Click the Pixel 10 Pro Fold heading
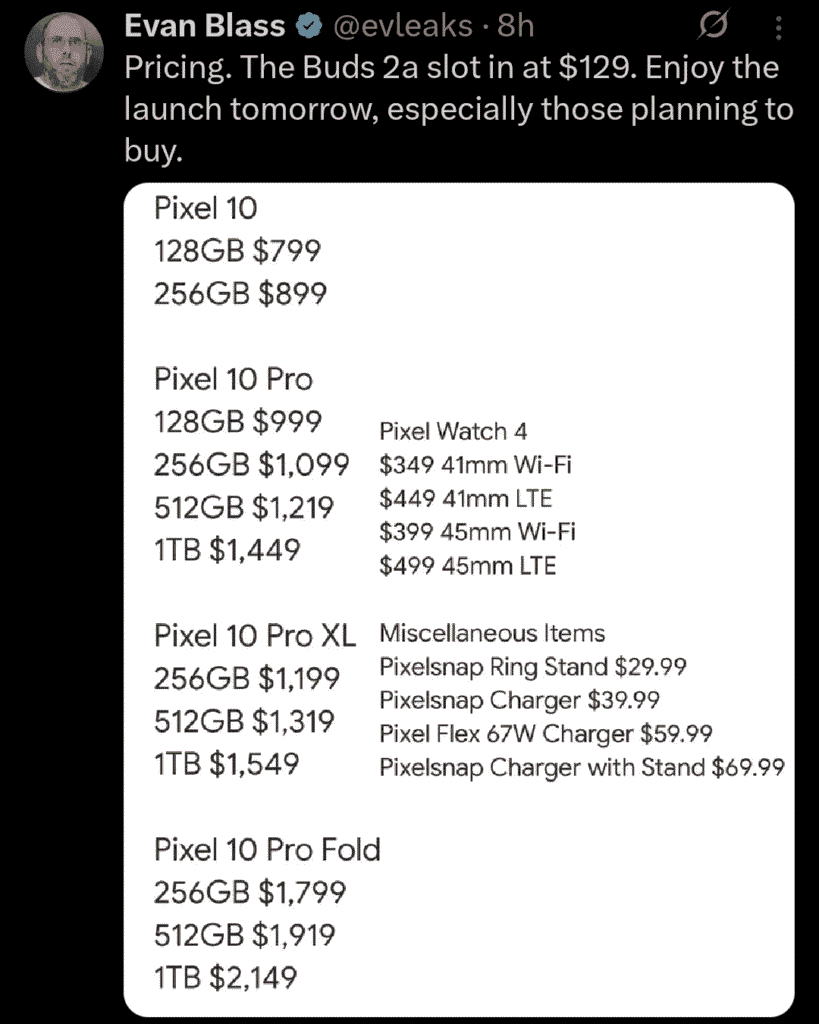Screen dimensions: 819x1024 pyautogui.click(x=267, y=850)
